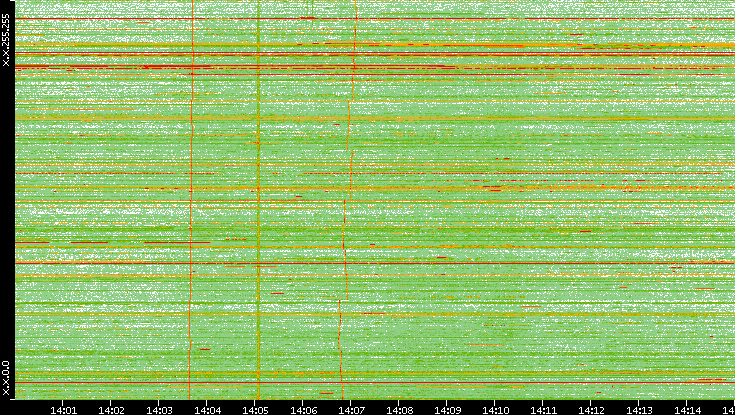This screenshot has height=415, width=735.
Task: Select the 14:04 time axis label
Action: tap(207, 410)
